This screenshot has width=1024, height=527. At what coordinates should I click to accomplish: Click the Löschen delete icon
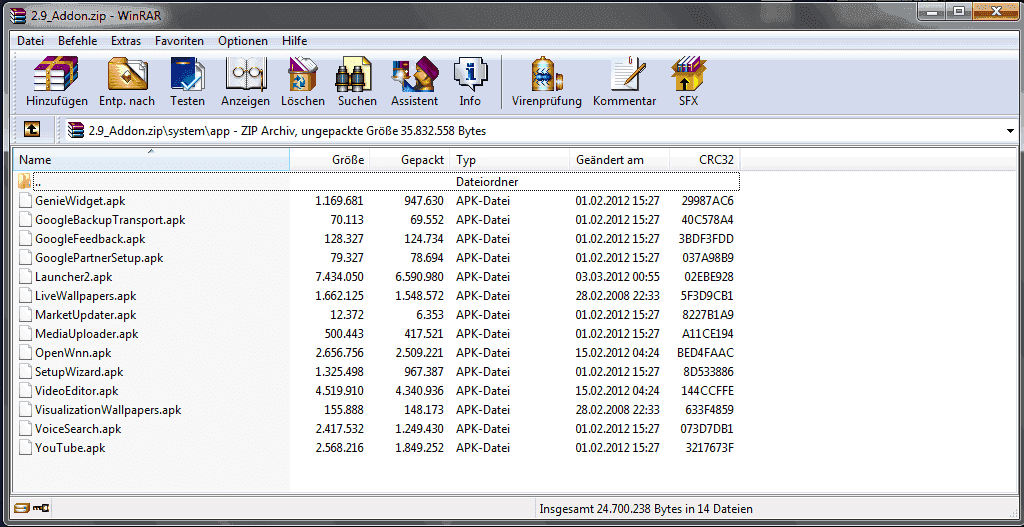pos(303,82)
